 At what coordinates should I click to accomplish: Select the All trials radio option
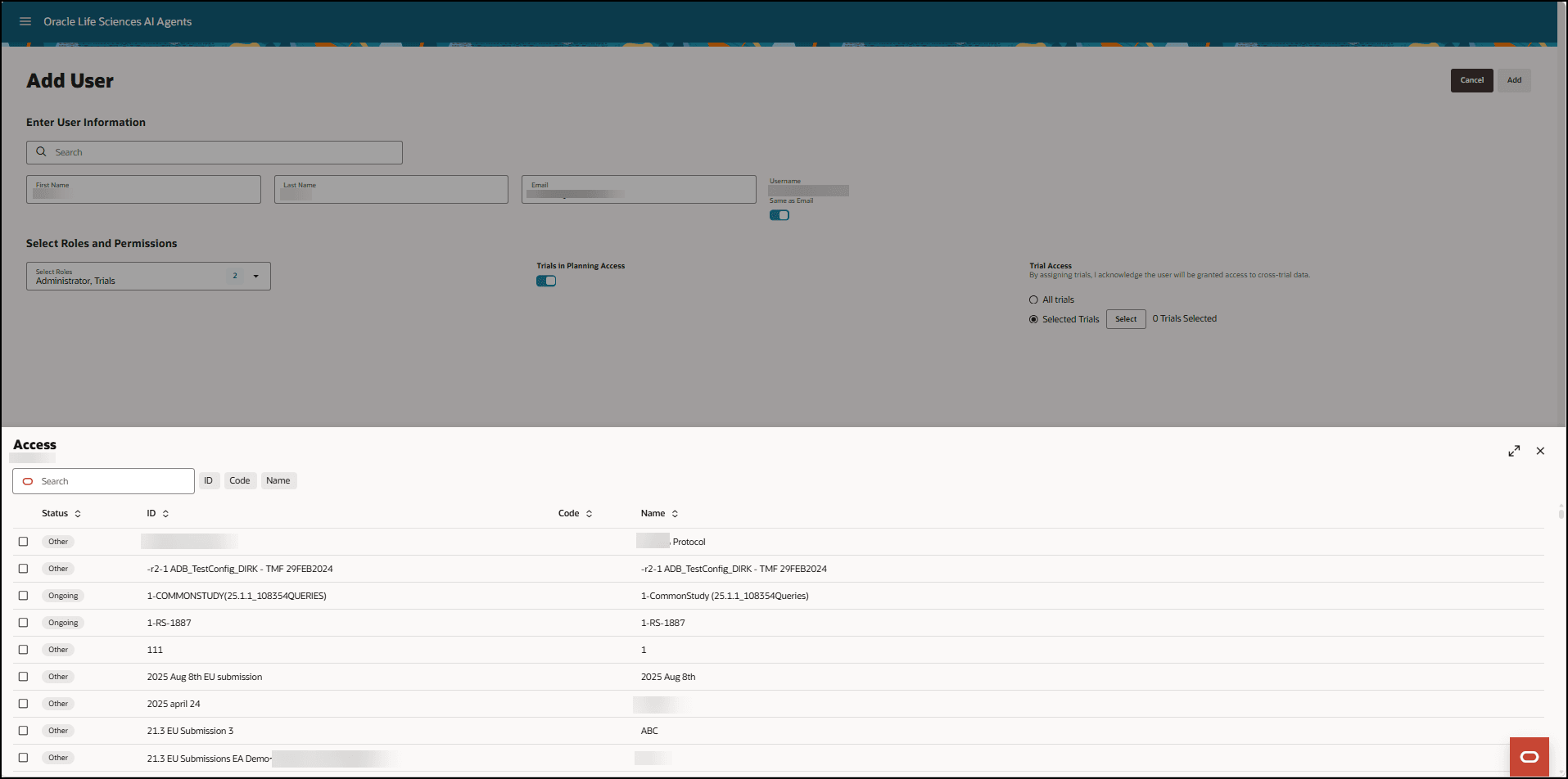(x=1033, y=300)
